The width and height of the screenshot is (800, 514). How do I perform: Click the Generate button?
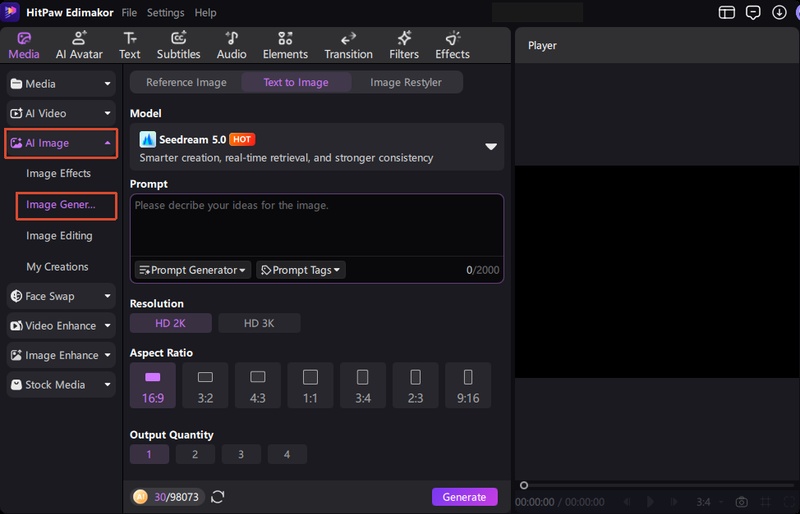click(x=464, y=497)
